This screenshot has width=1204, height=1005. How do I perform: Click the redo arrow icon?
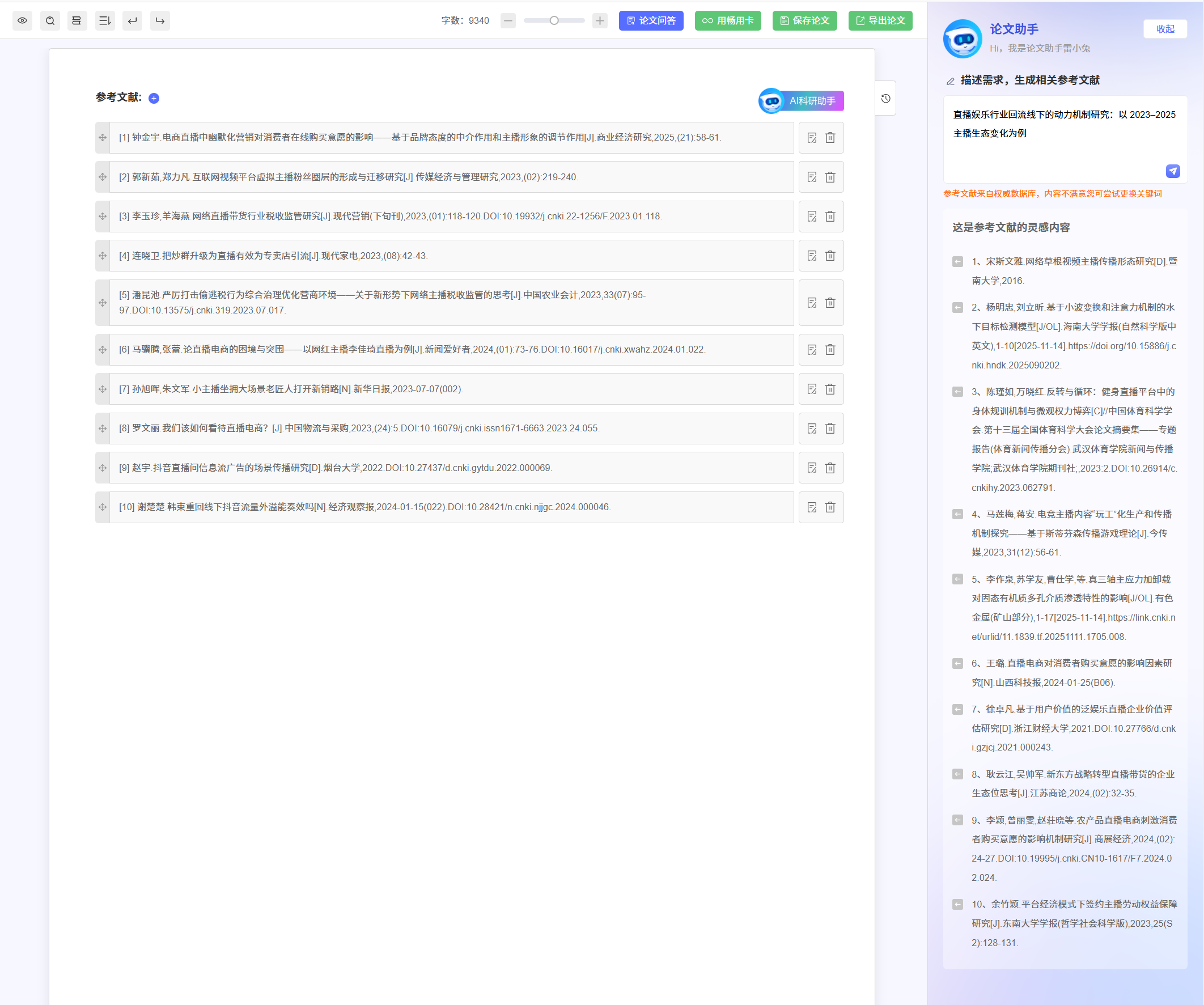160,20
